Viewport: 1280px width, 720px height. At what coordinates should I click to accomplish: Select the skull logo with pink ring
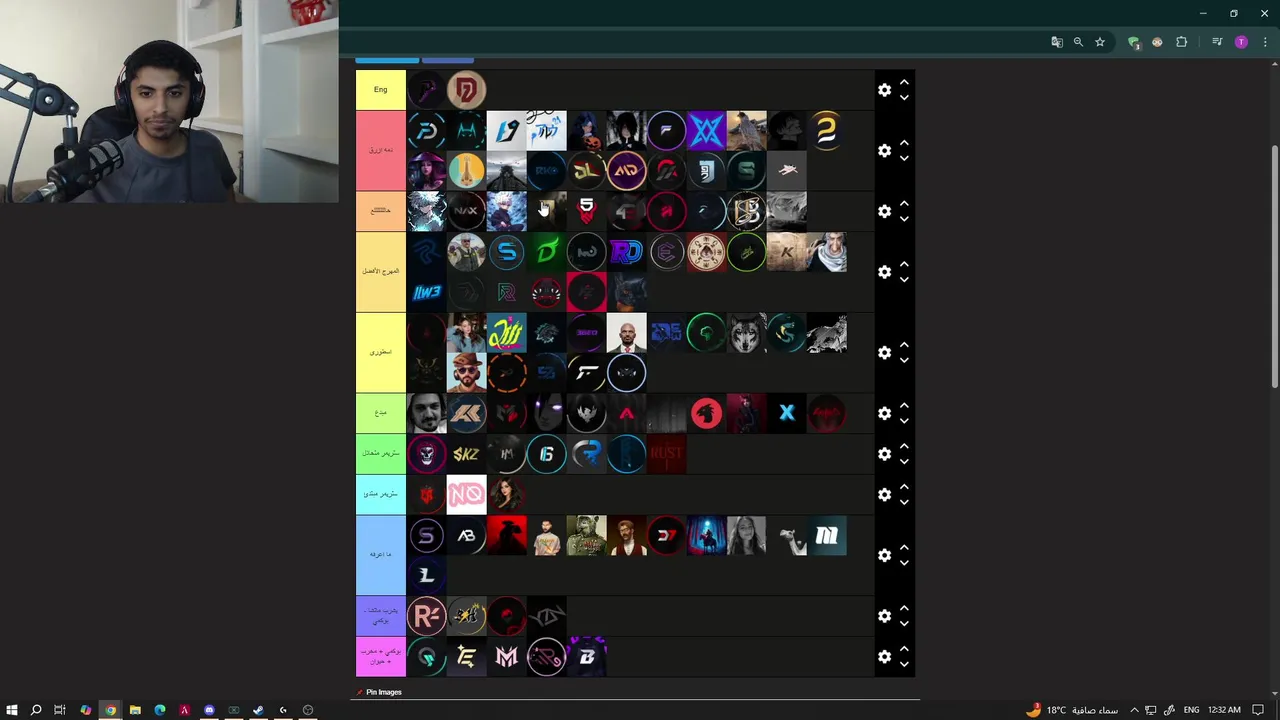(426, 454)
